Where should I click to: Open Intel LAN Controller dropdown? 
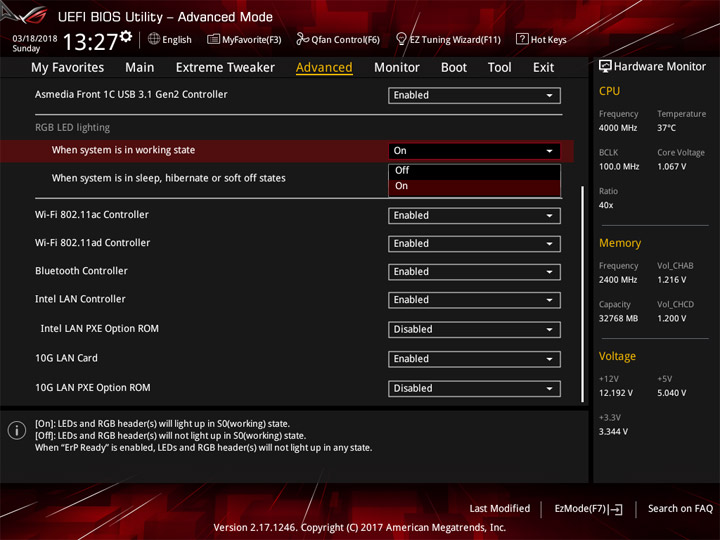(x=474, y=300)
